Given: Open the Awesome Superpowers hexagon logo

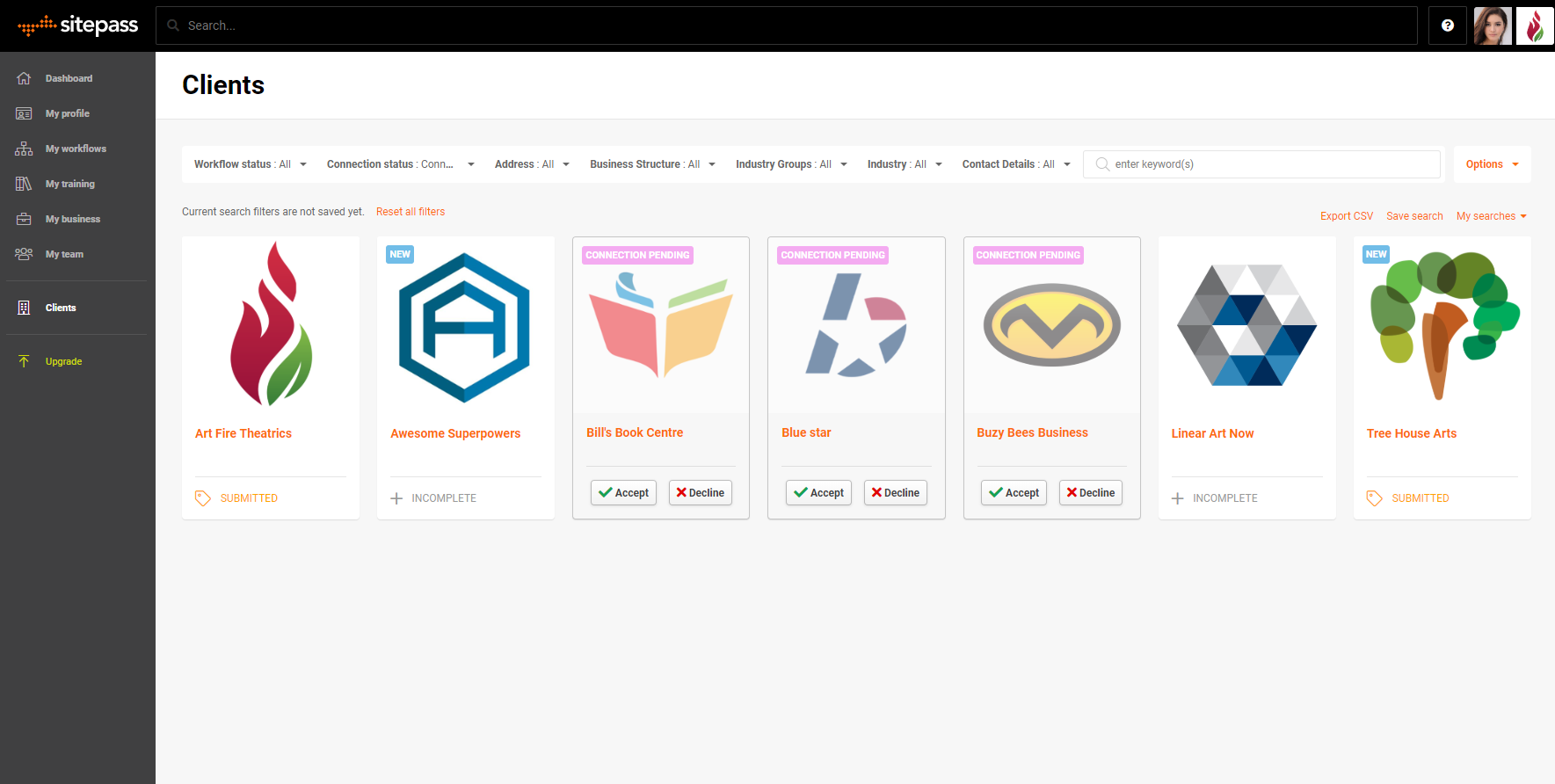Looking at the screenshot, I should point(465,328).
